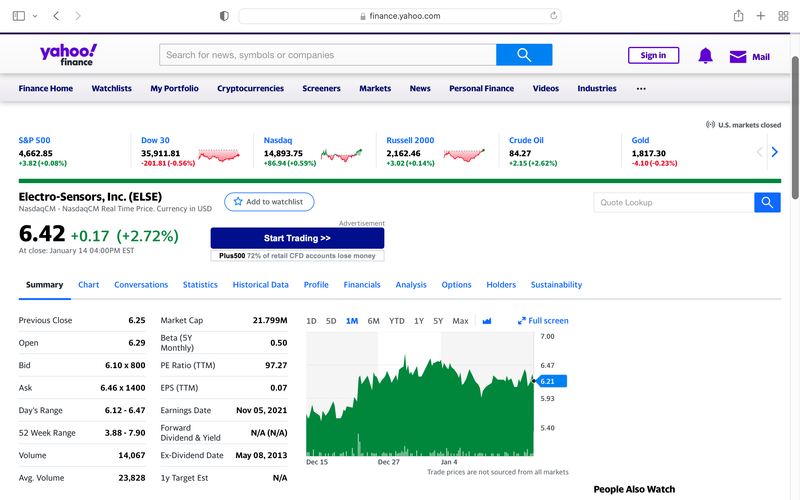Select the YTD chart range
800x500 pixels.
(396, 321)
